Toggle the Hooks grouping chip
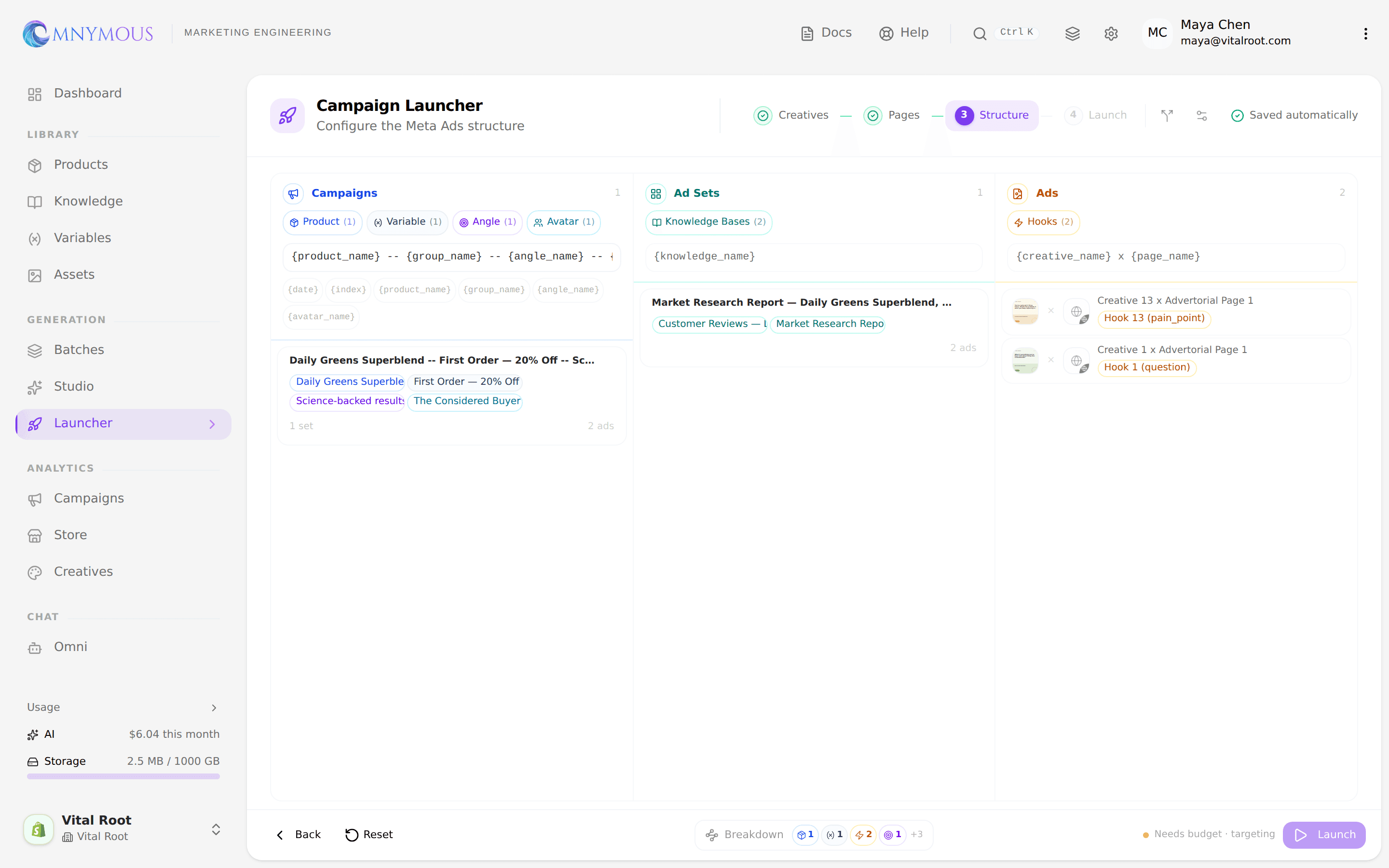 [x=1044, y=222]
